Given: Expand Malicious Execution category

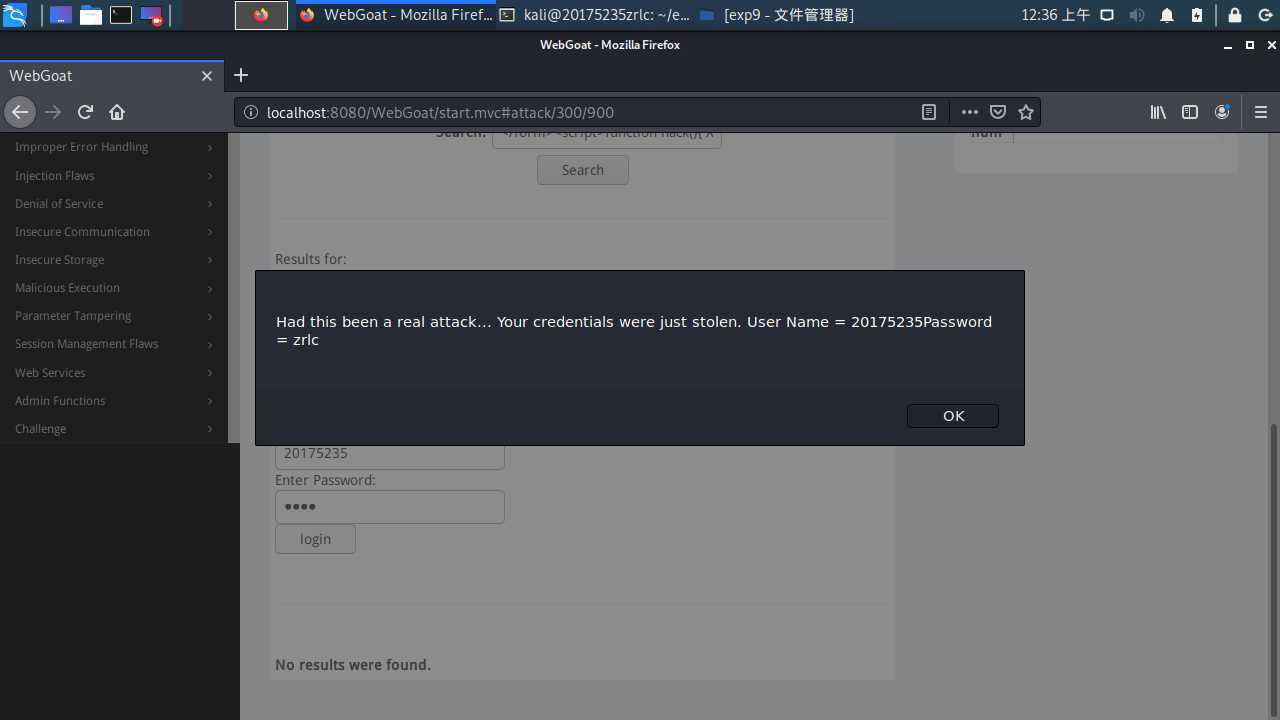Looking at the screenshot, I should click(x=114, y=287).
